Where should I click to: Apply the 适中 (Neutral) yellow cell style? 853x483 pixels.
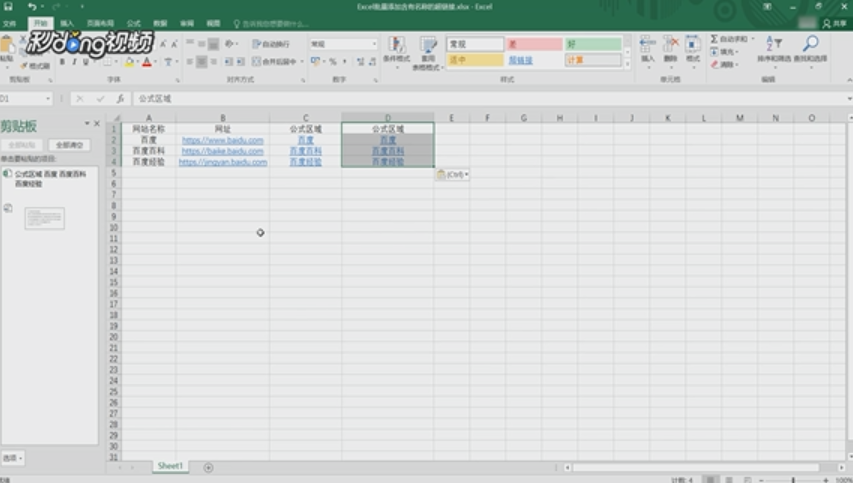475,60
